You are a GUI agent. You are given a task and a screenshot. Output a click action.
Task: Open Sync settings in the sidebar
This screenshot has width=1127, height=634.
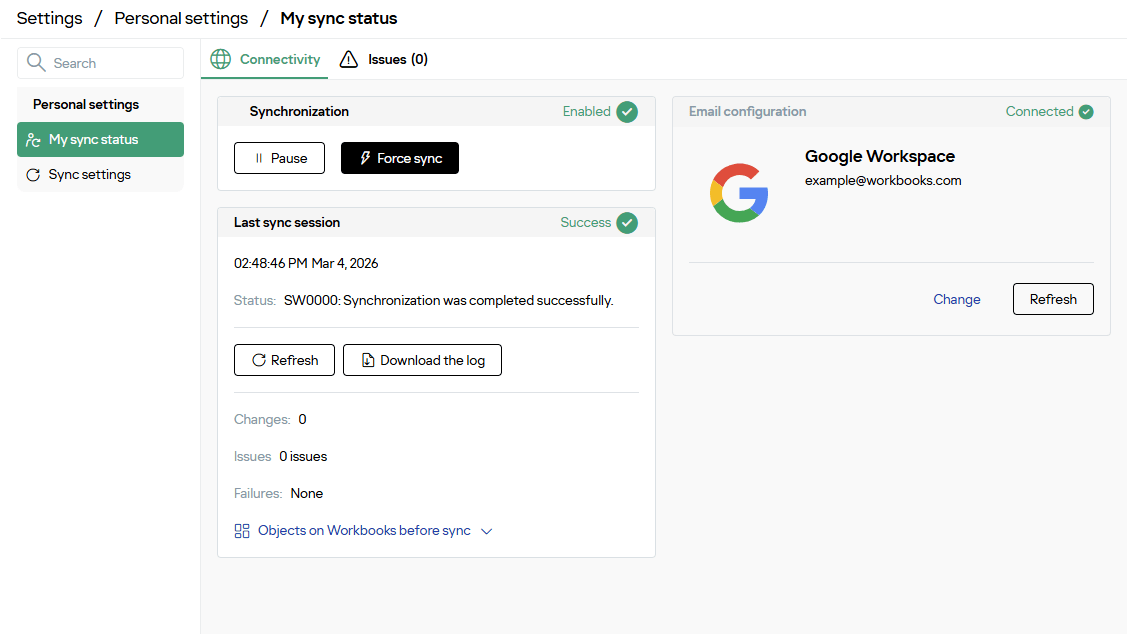[89, 175]
